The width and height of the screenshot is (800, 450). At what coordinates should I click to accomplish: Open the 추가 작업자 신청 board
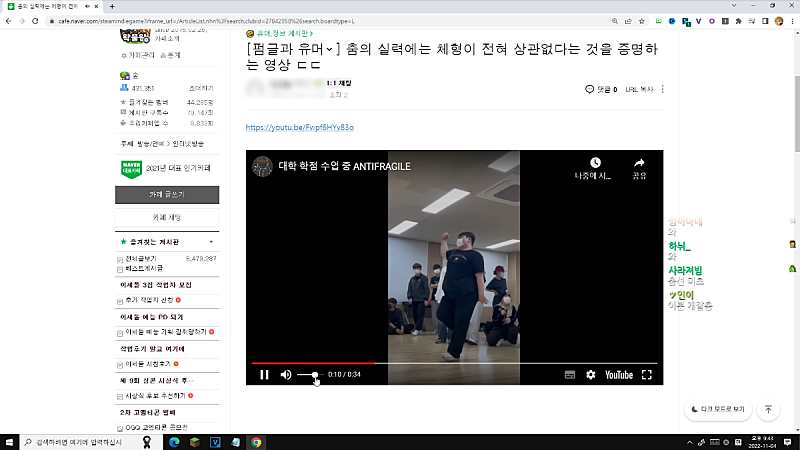(x=149, y=300)
